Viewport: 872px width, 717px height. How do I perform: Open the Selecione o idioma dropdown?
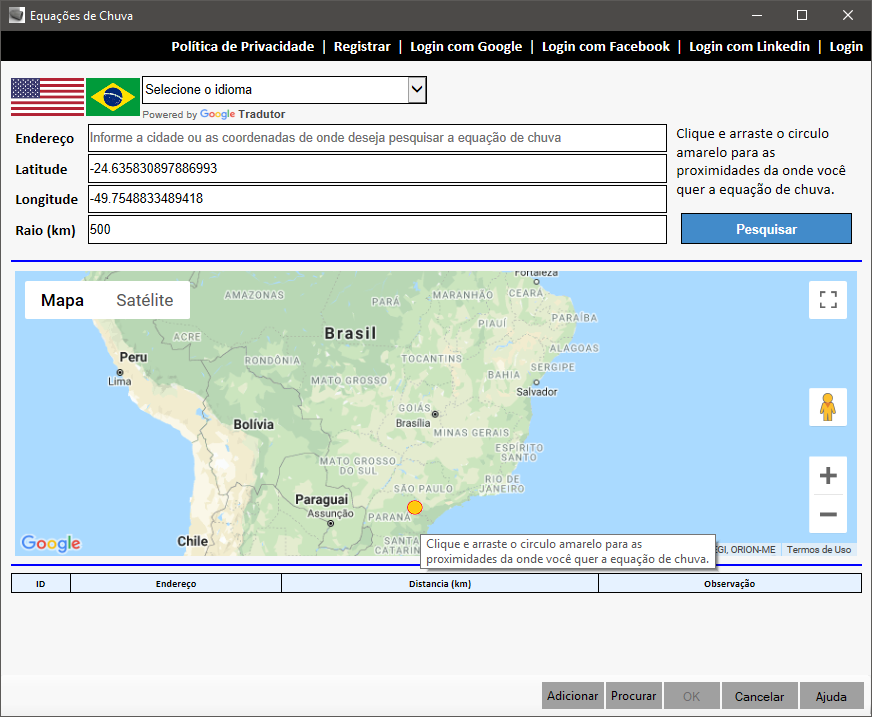284,90
